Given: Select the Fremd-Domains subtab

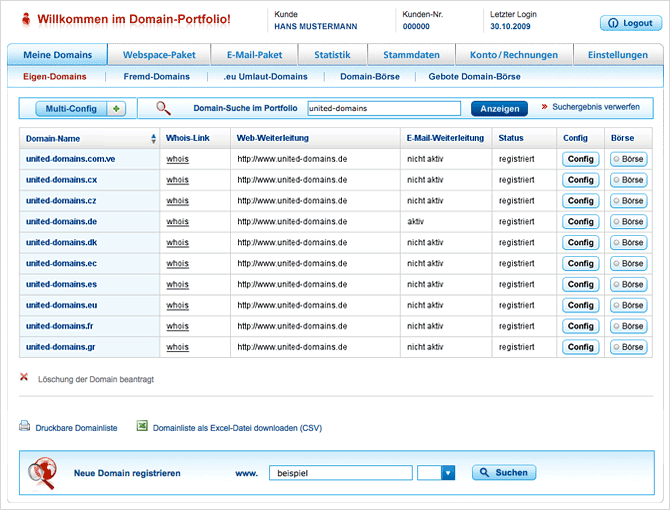Looking at the screenshot, I should tap(156, 76).
